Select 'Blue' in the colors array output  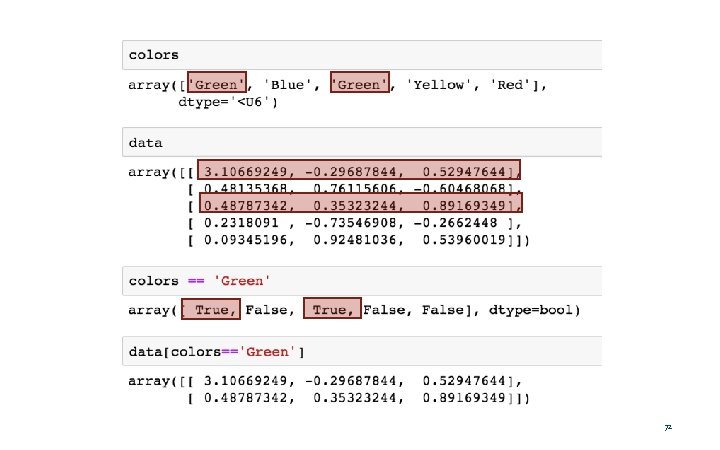[287, 85]
